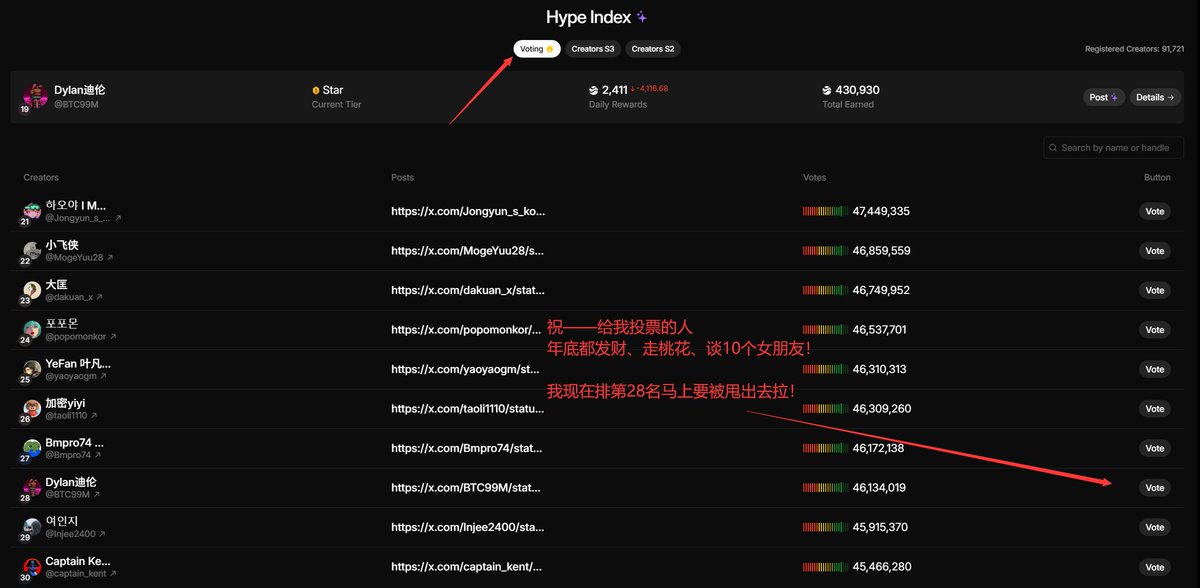The image size is (1200, 588).
Task: Open the x.com/Injee2400 post link
Action: pyautogui.click(x=468, y=527)
